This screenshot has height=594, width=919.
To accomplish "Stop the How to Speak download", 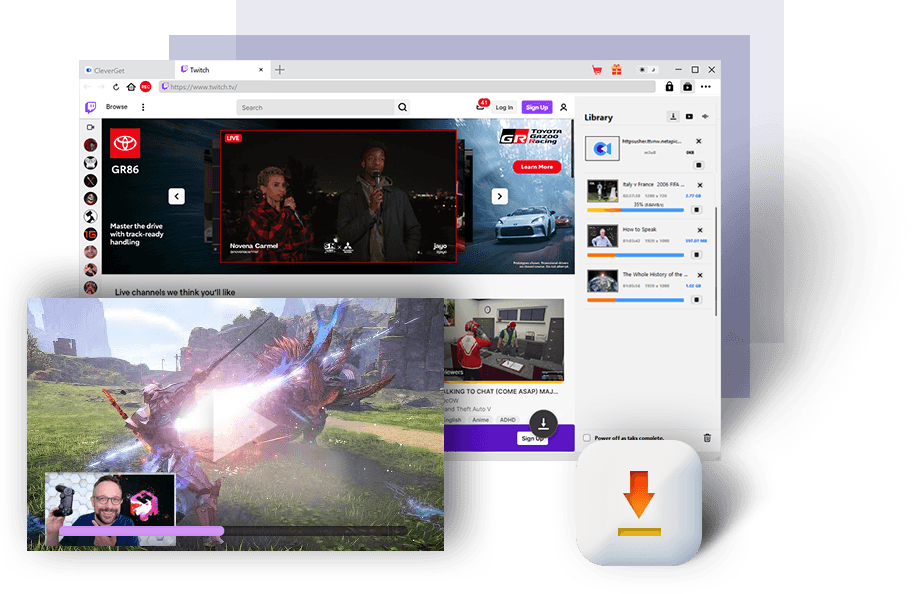I will click(696, 254).
